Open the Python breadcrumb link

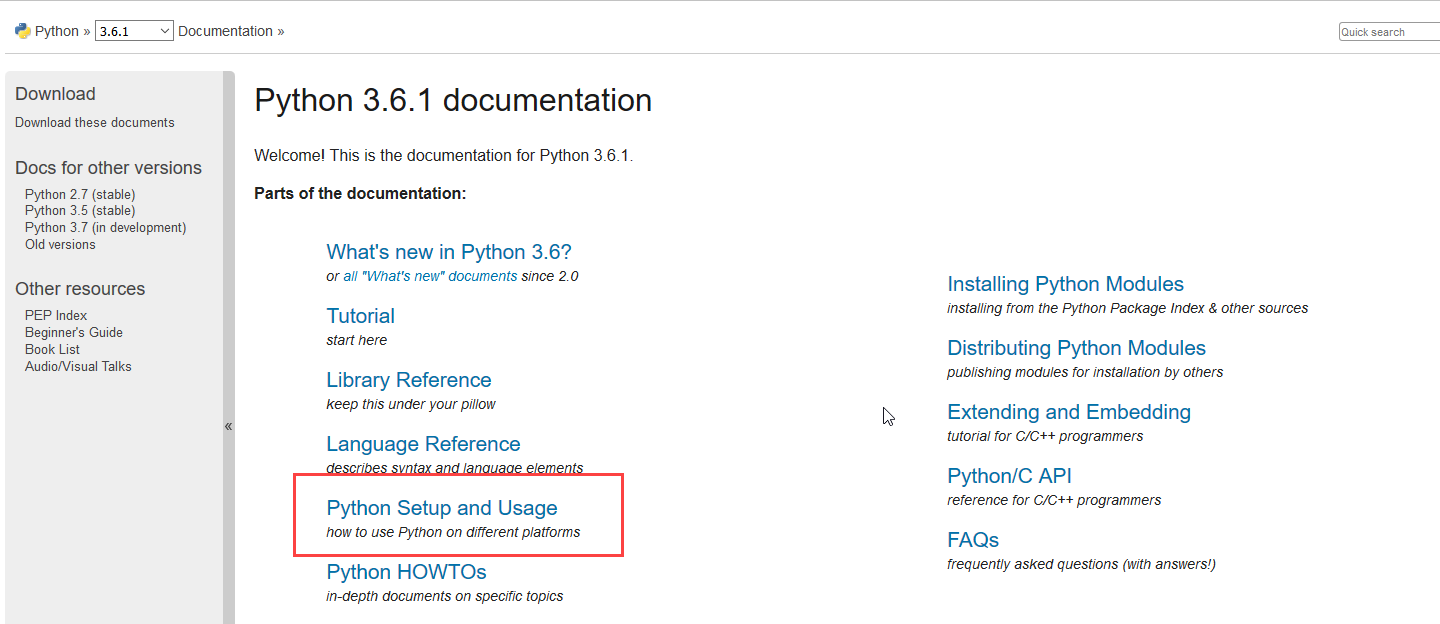coord(56,31)
